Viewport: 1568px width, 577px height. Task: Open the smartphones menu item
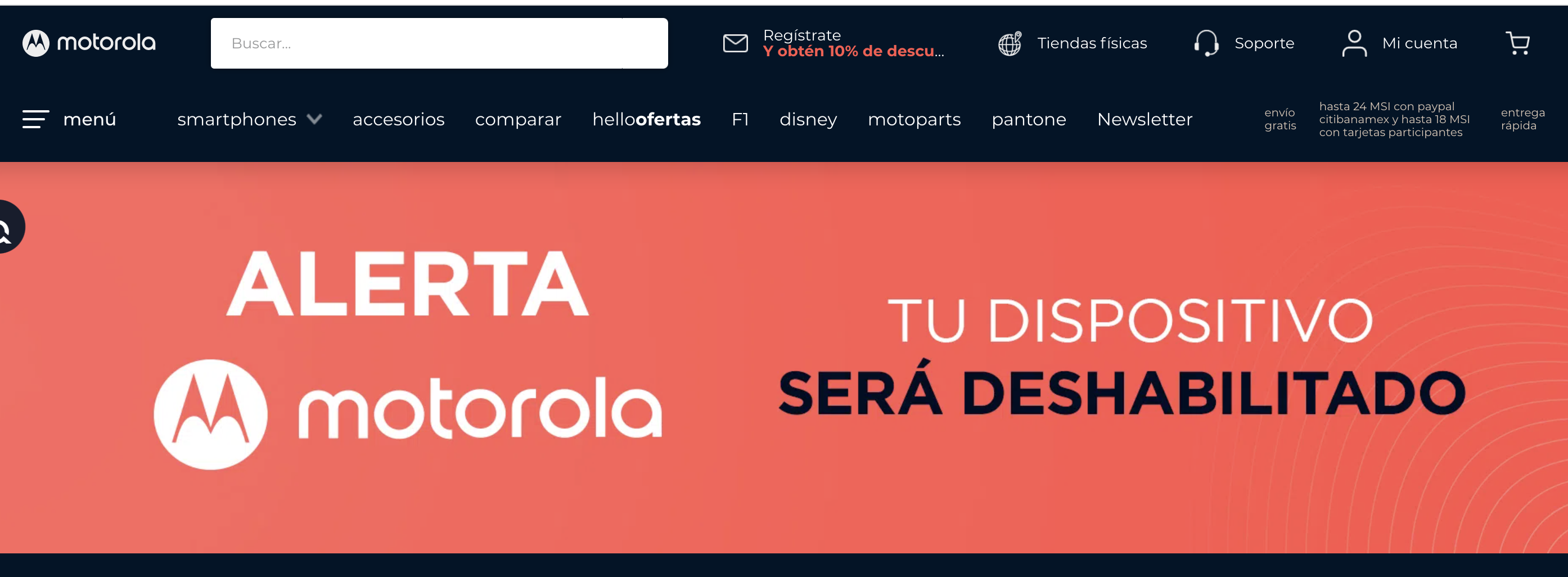(237, 119)
